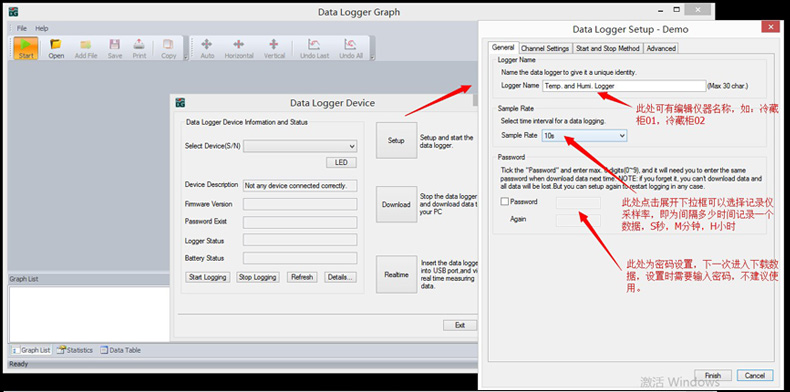Expand the Sample Rate dropdown
This screenshot has height=392, width=790.
pyautogui.click(x=622, y=136)
